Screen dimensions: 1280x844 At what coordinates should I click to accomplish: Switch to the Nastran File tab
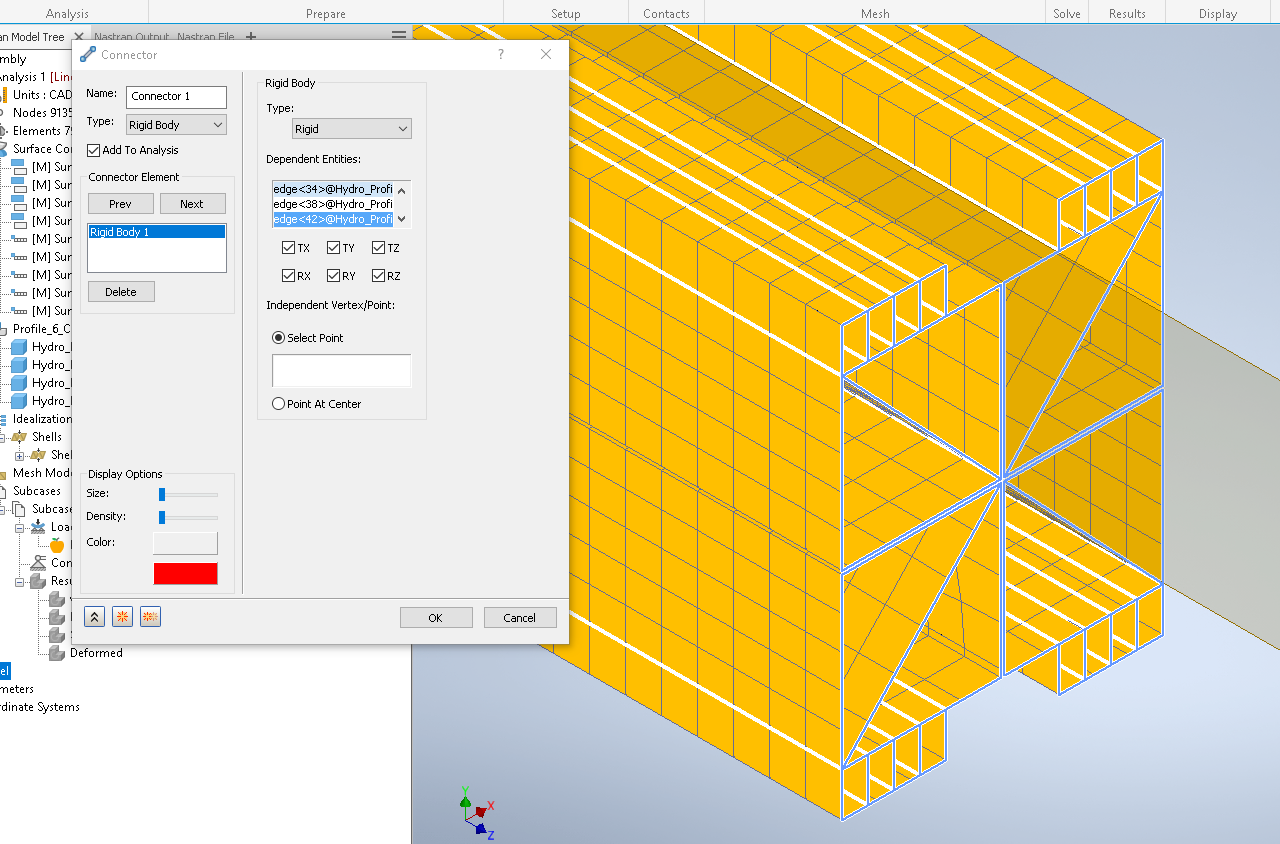(205, 36)
